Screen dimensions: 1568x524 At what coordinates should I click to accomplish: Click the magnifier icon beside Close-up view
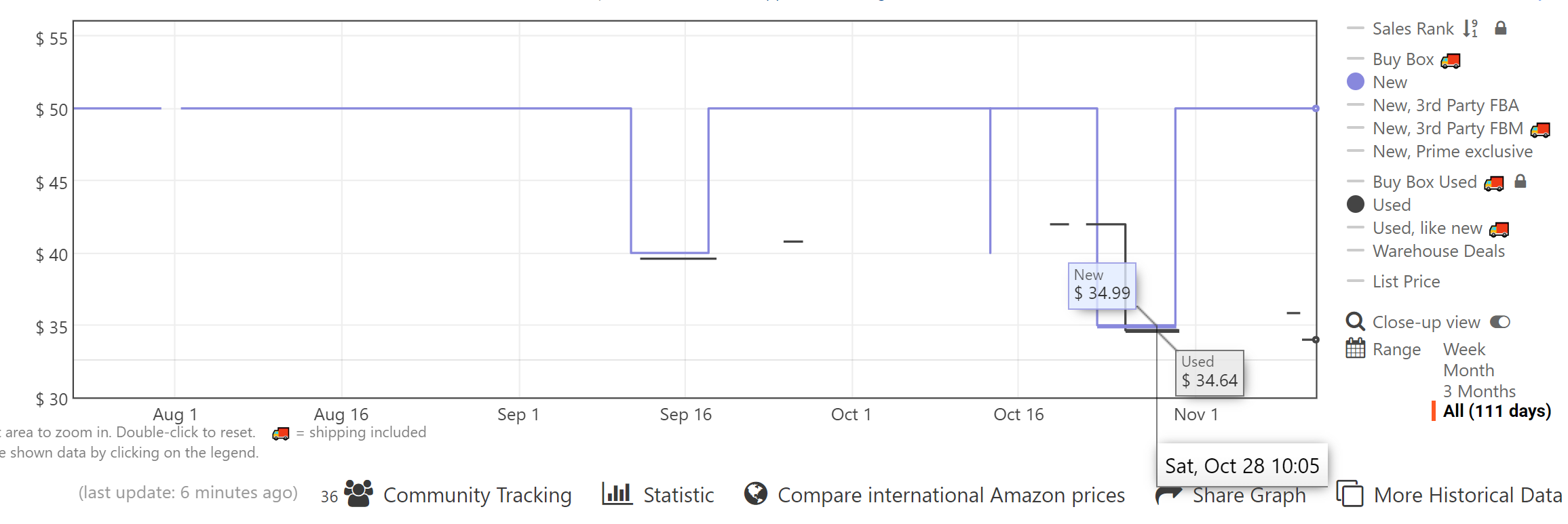pos(1354,321)
